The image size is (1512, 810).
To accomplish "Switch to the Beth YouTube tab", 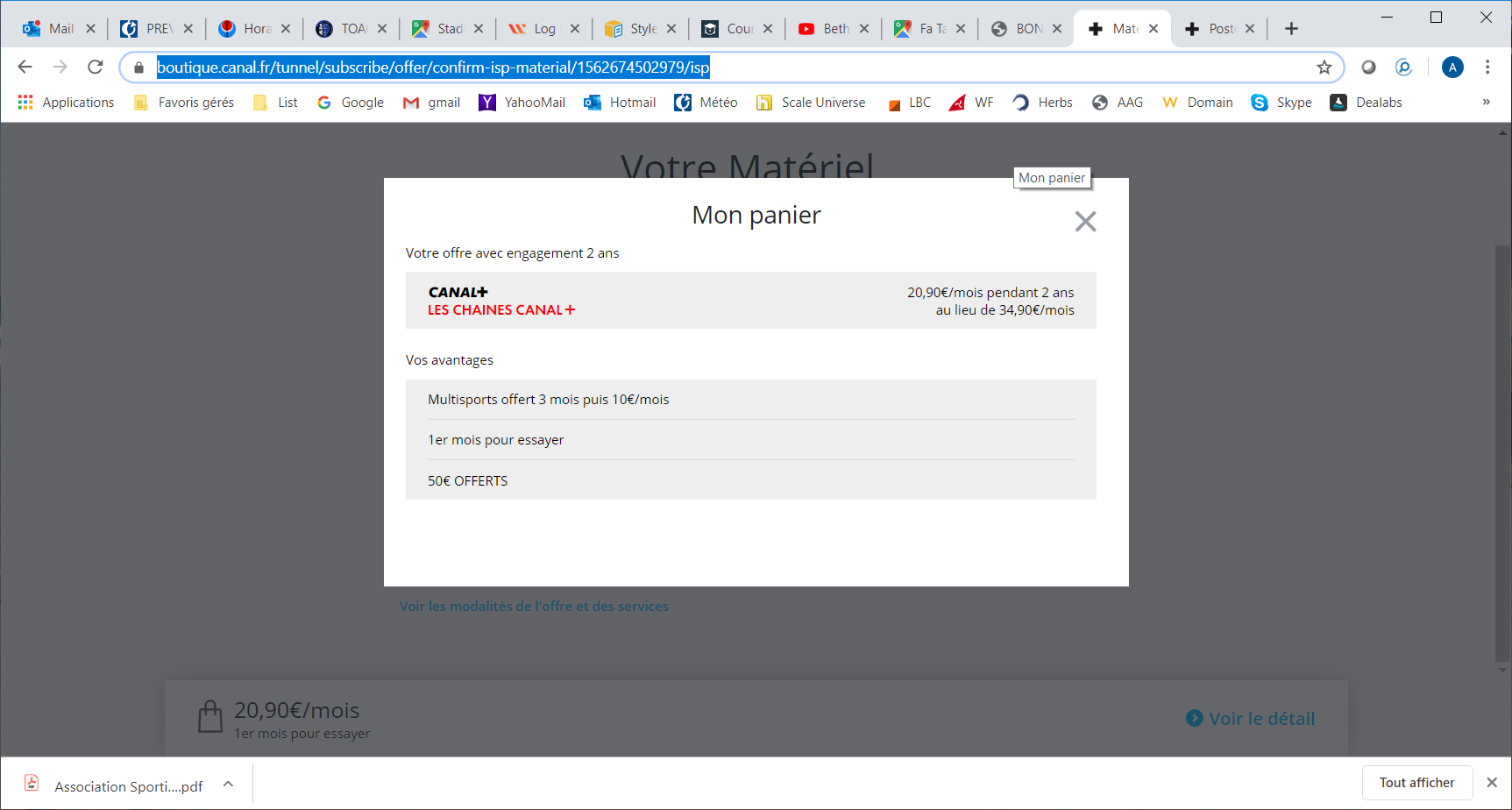I will (x=825, y=29).
